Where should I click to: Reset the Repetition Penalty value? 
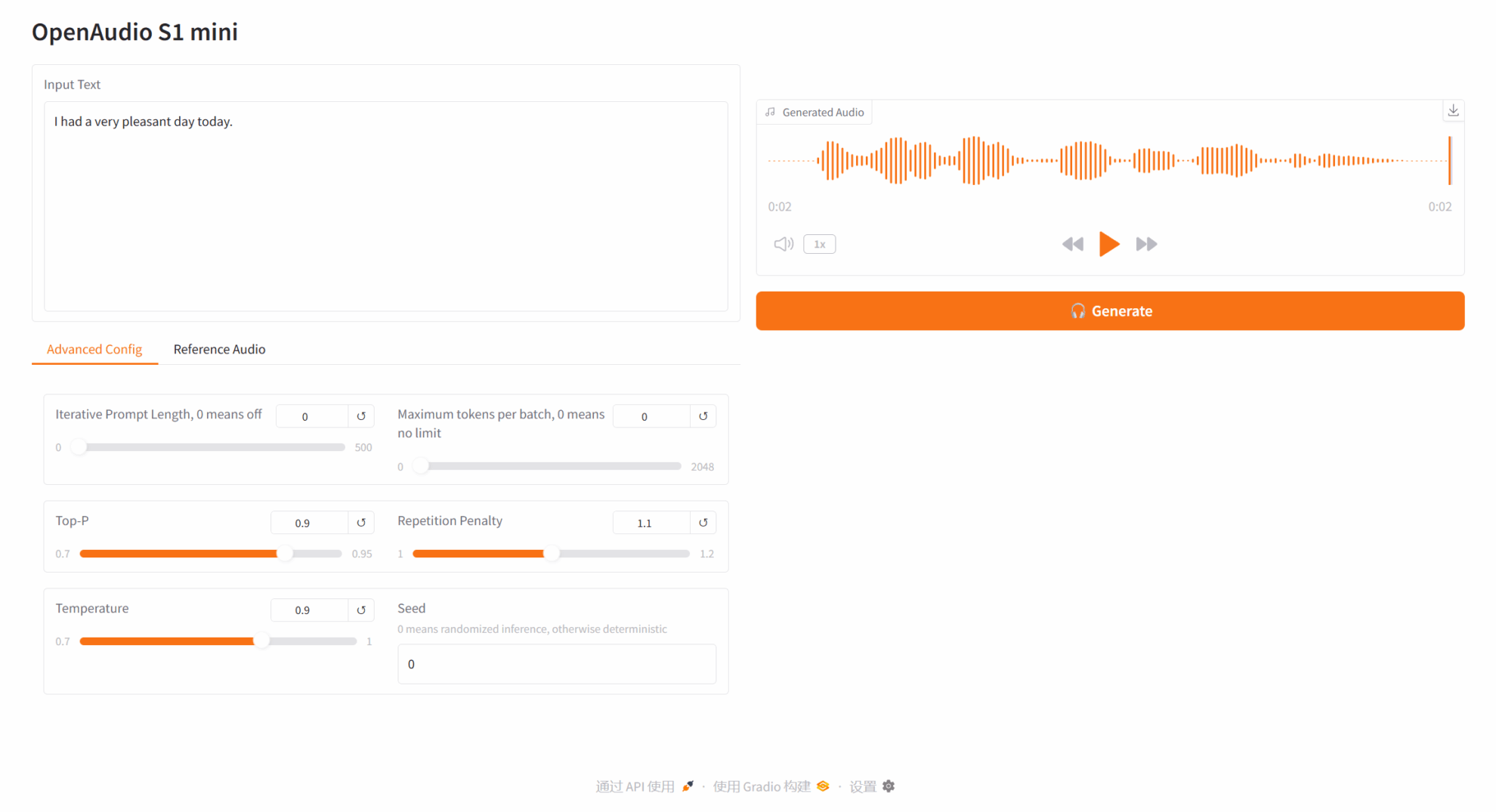click(x=703, y=523)
